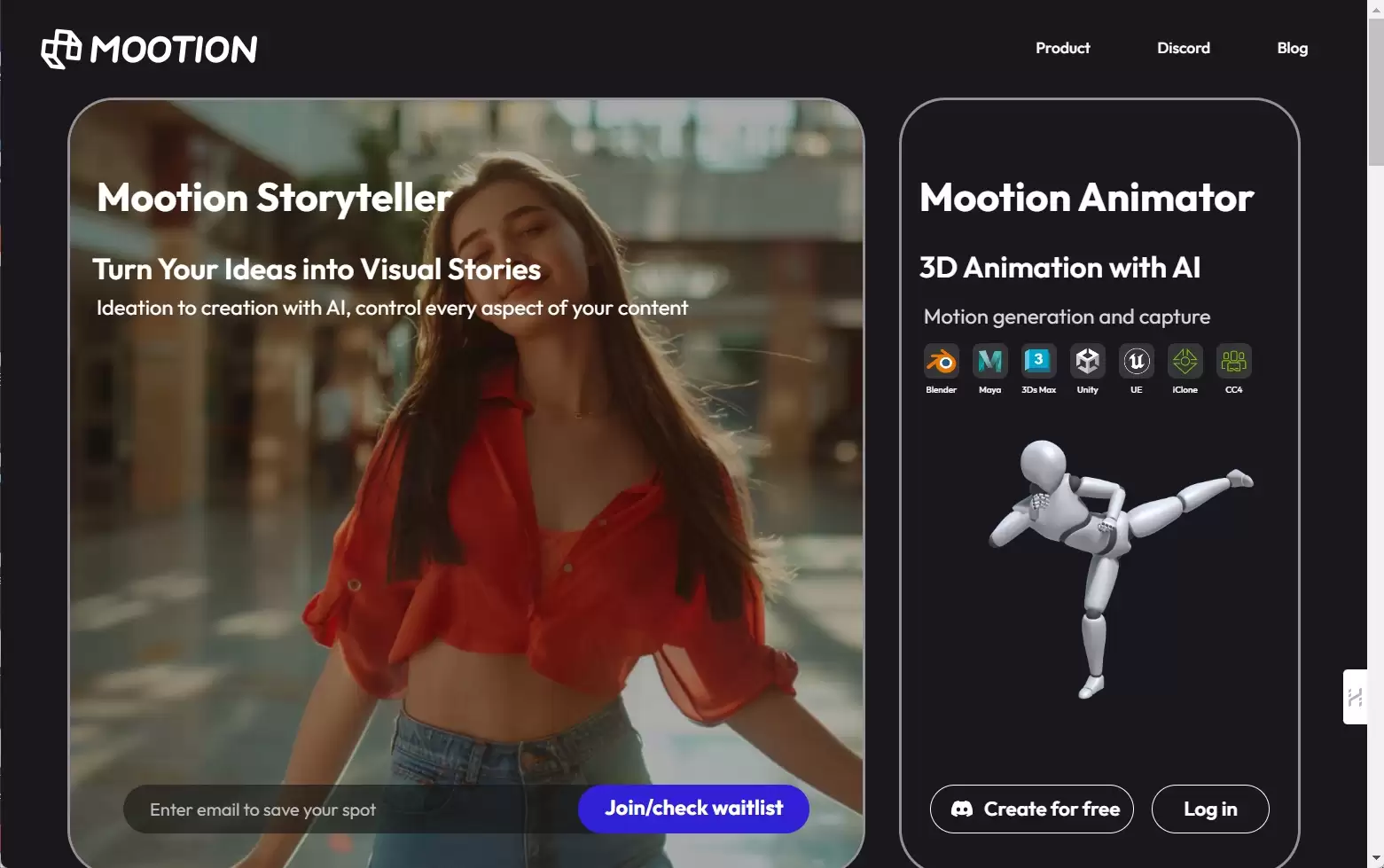Select the CC4 software icon
This screenshot has height=868, width=1384.
(1234, 361)
